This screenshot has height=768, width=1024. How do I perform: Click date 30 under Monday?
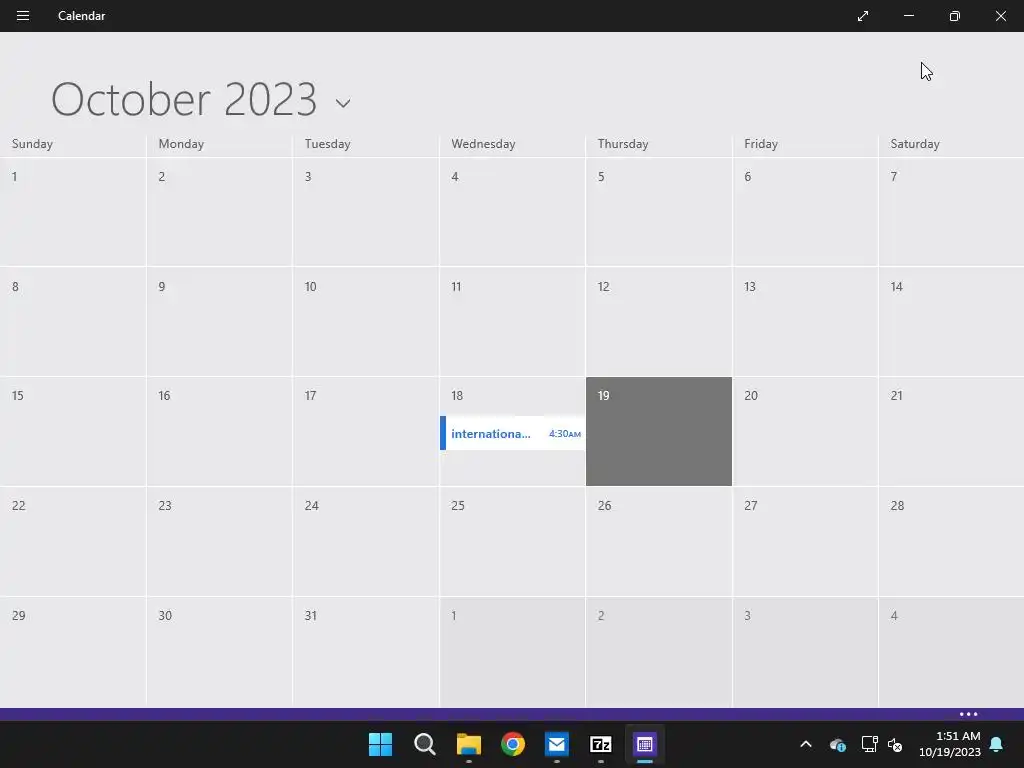click(x=219, y=651)
